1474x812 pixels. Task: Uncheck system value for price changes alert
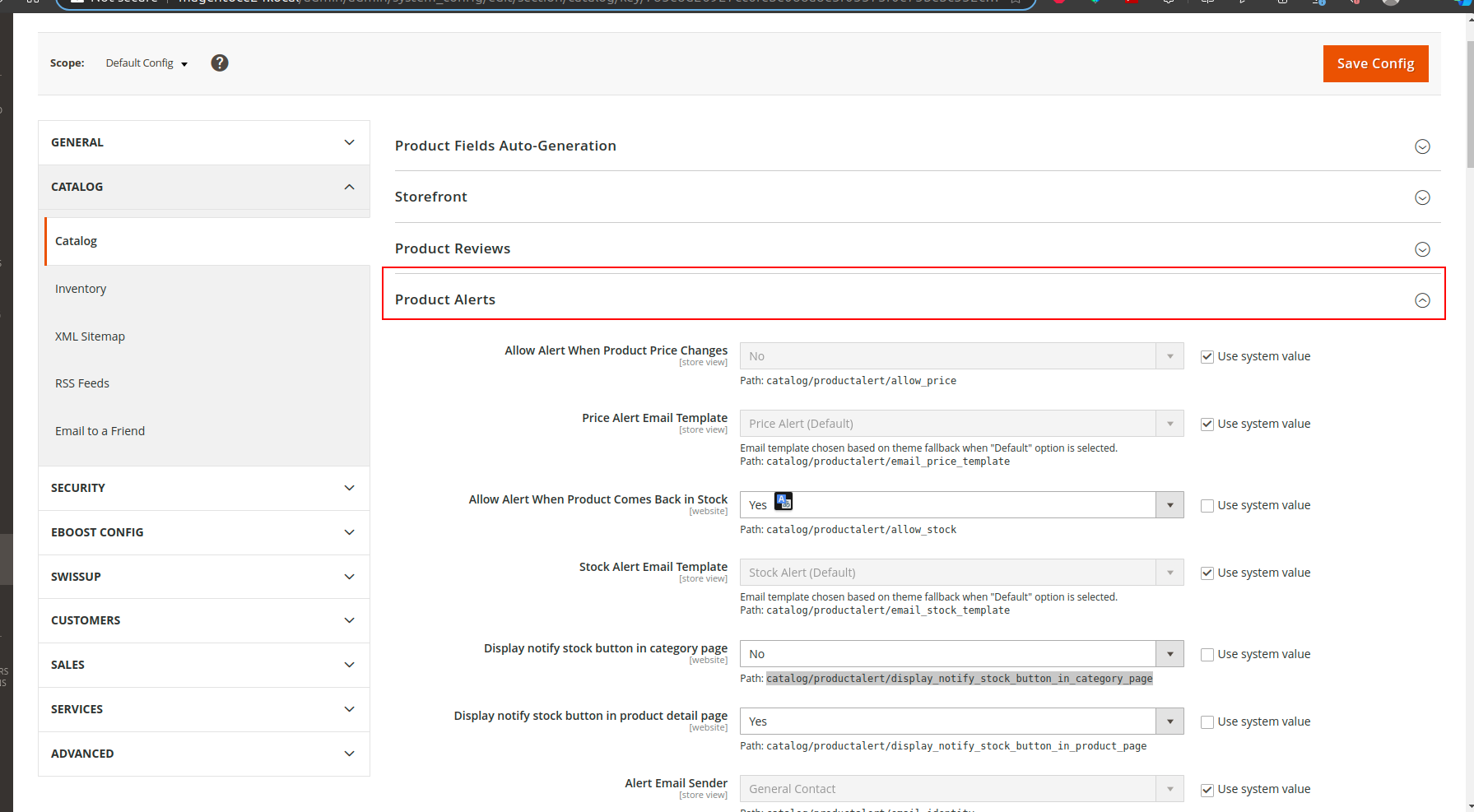[x=1207, y=357]
